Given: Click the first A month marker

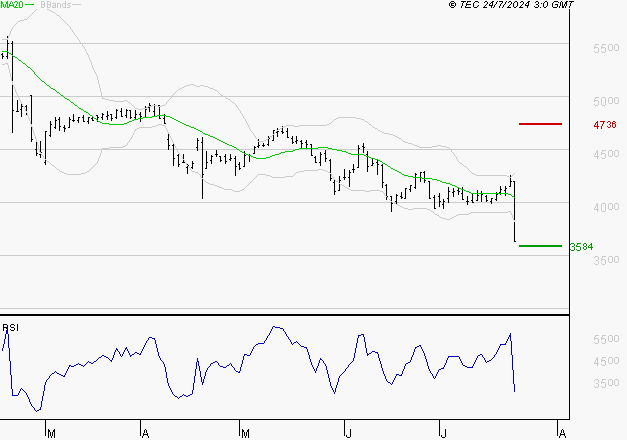Looking at the screenshot, I should pos(146,434).
